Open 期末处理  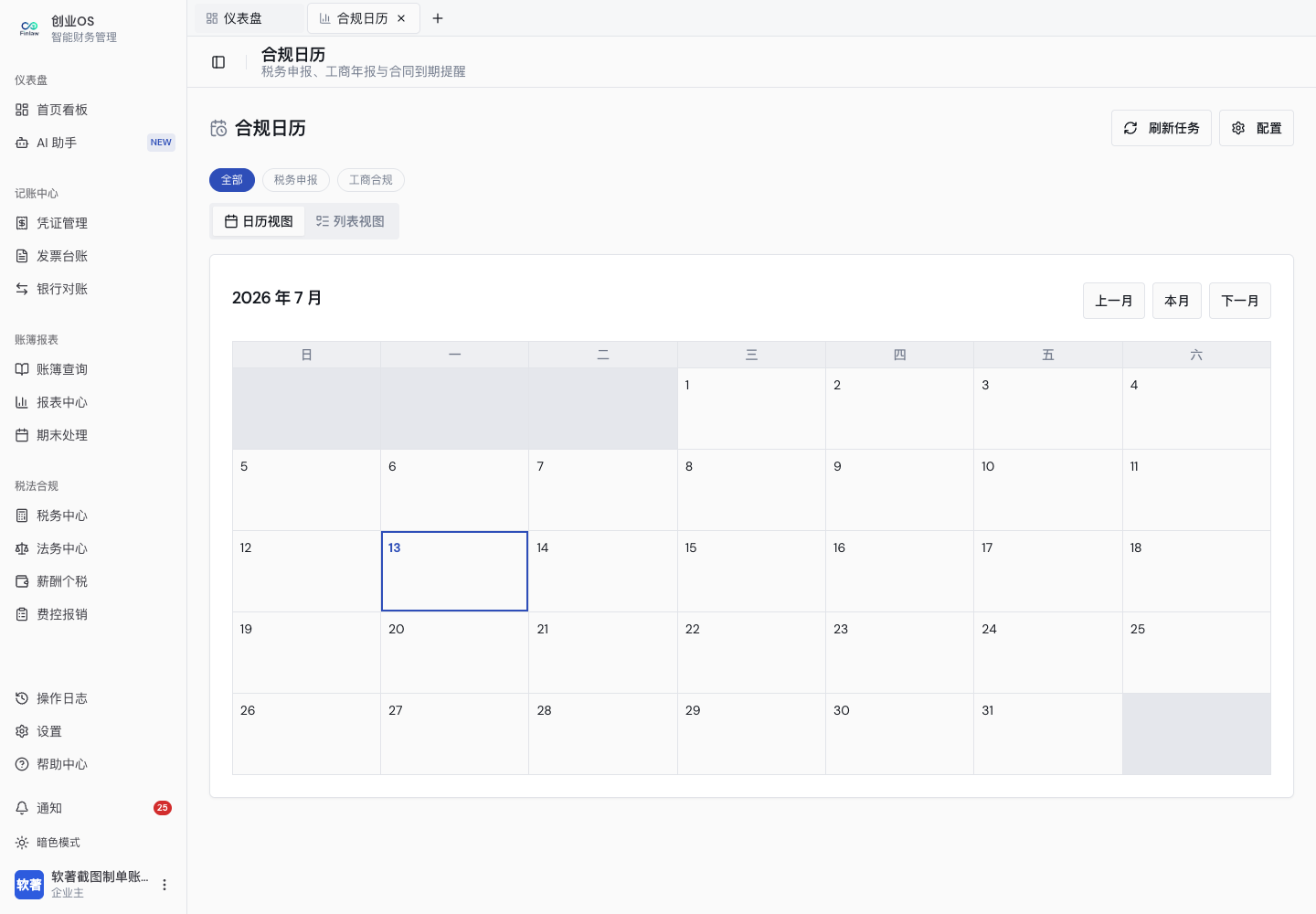tap(93, 435)
